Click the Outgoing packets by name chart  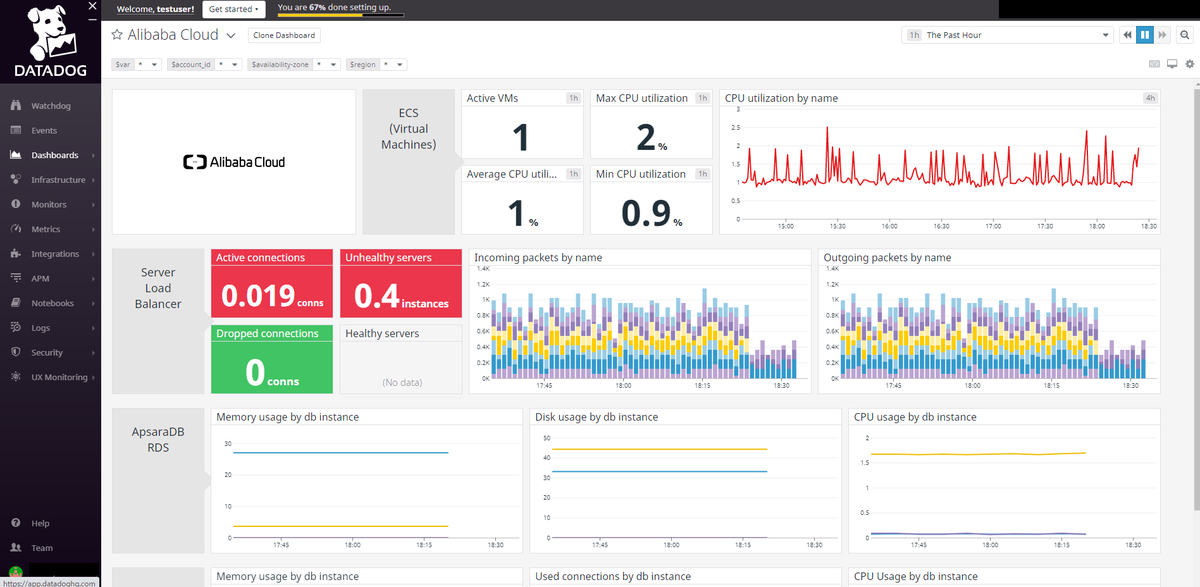tap(989, 321)
